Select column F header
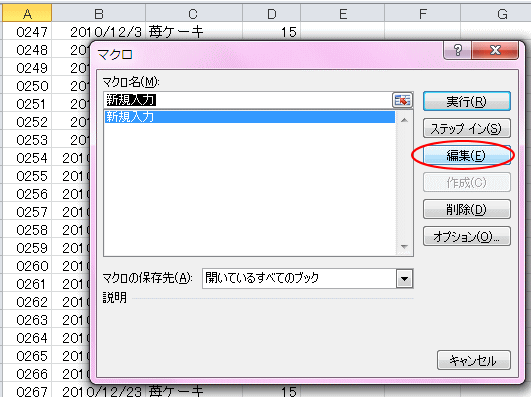The width and height of the screenshot is (531, 397). pos(422,14)
